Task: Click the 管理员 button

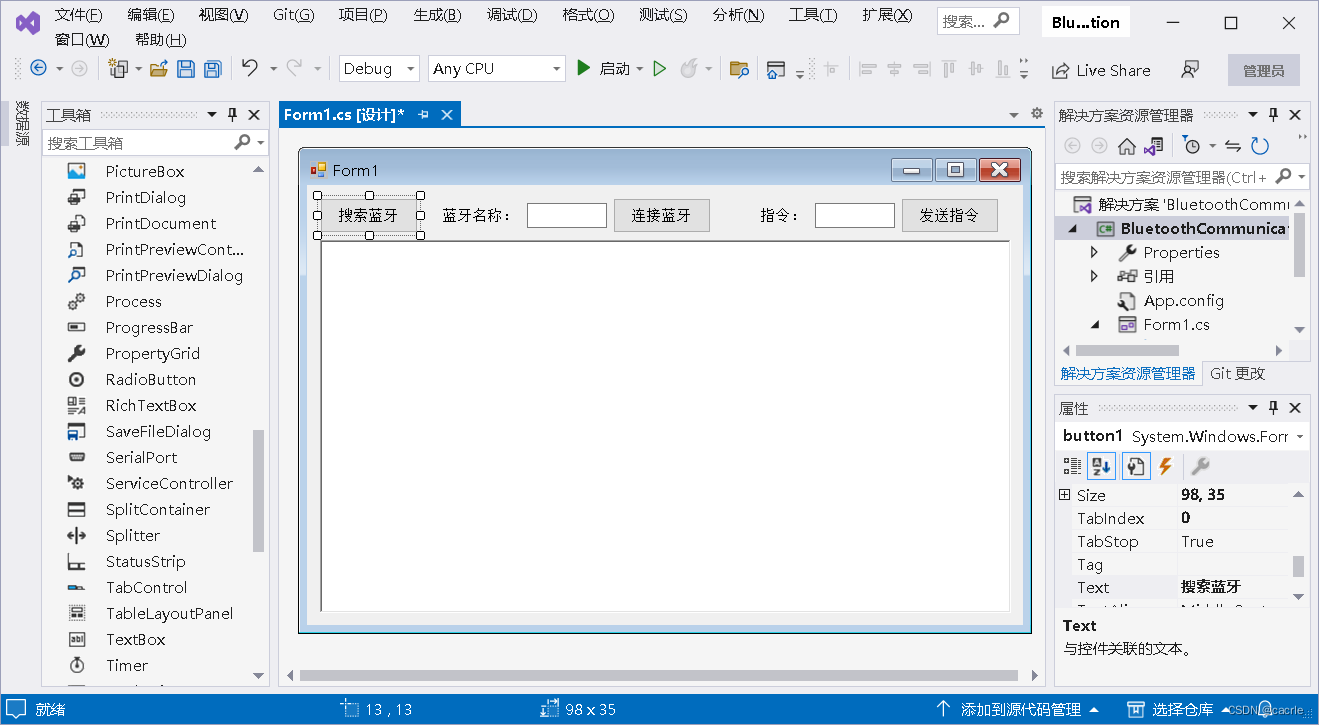Action: tap(1264, 70)
